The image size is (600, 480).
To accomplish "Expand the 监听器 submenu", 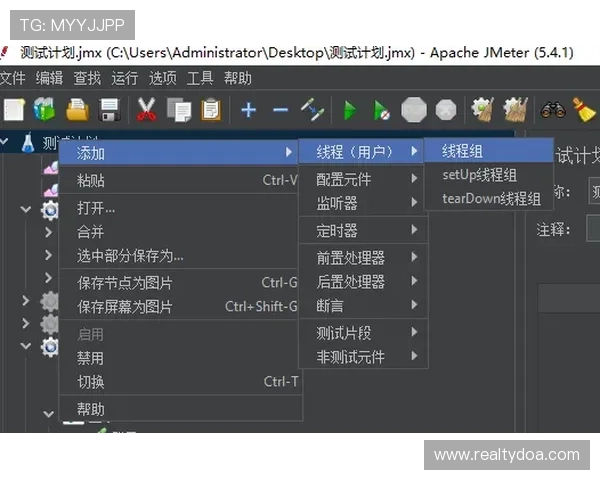I will (362, 202).
